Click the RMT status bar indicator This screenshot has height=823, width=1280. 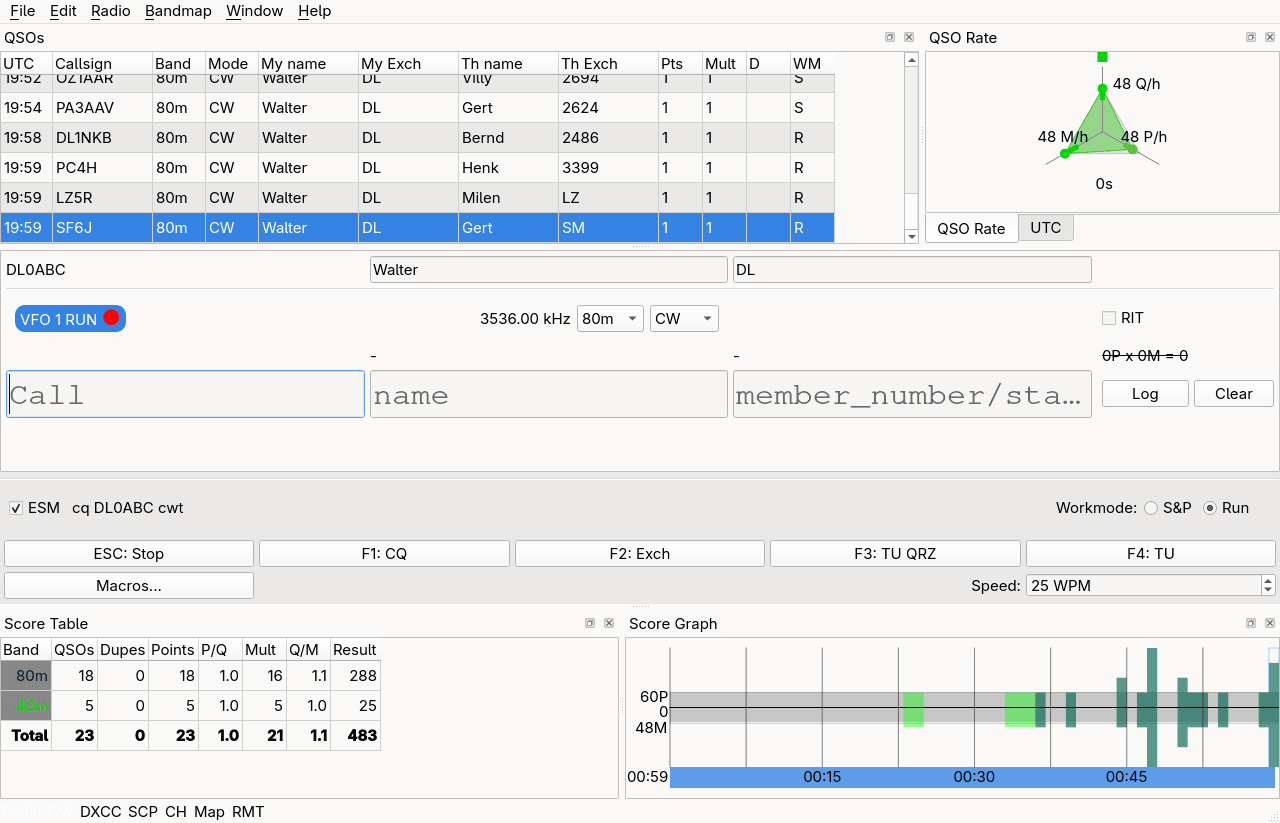pos(248,812)
